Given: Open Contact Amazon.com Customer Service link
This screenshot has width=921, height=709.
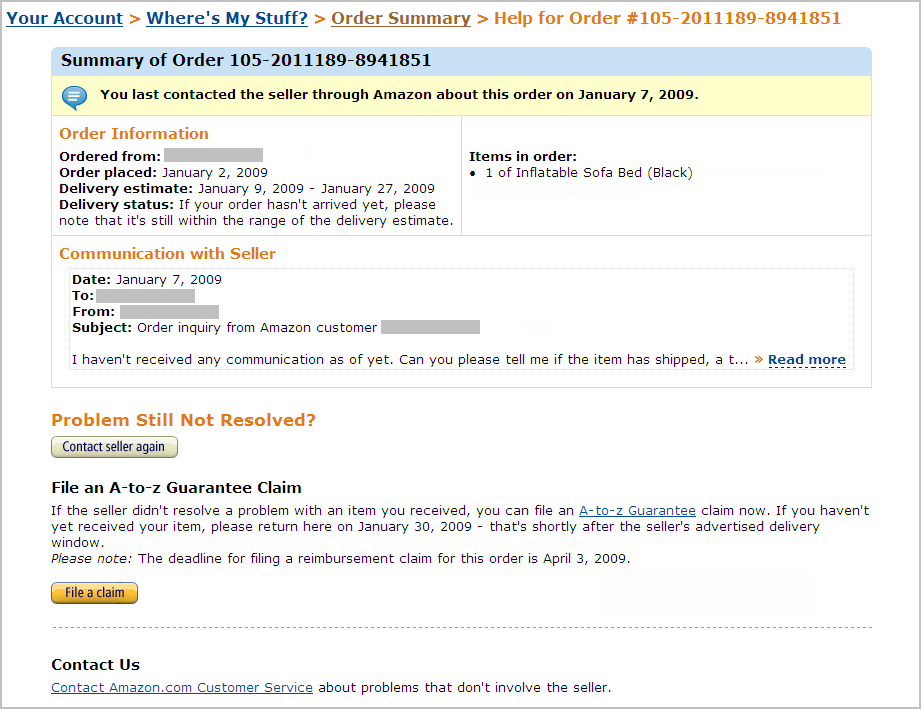Looking at the screenshot, I should point(181,687).
